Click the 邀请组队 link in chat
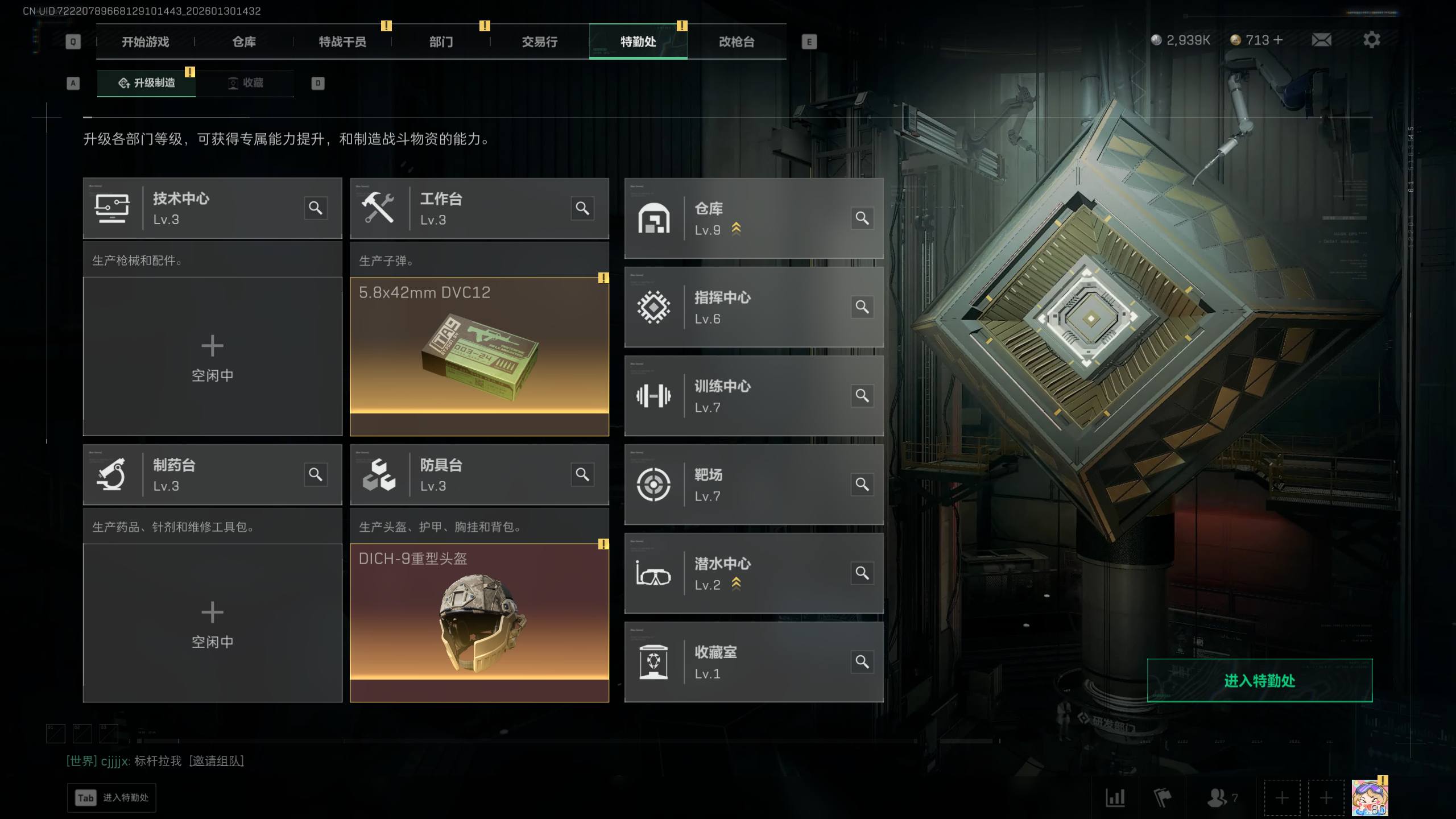Image resolution: width=1456 pixels, height=819 pixels. pyautogui.click(x=216, y=761)
